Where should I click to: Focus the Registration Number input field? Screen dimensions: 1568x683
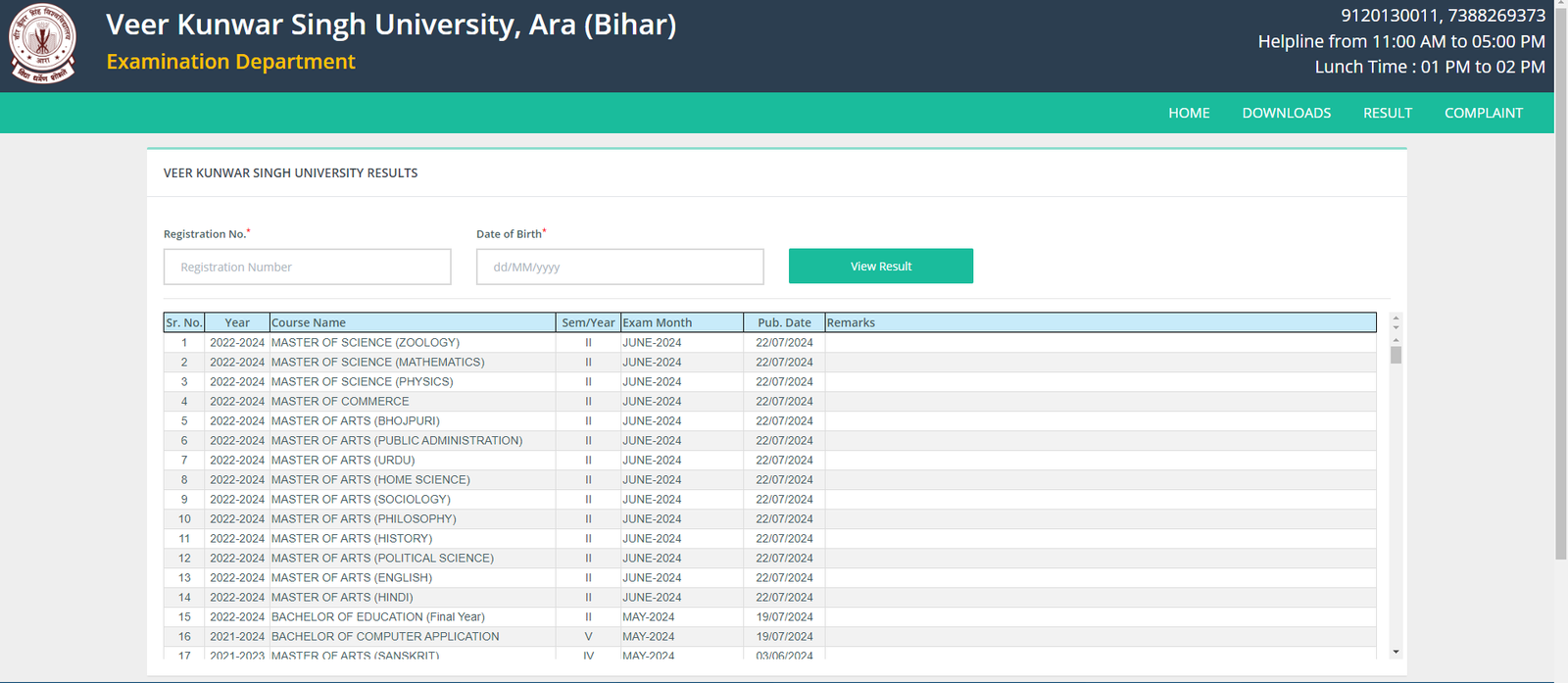coord(307,267)
